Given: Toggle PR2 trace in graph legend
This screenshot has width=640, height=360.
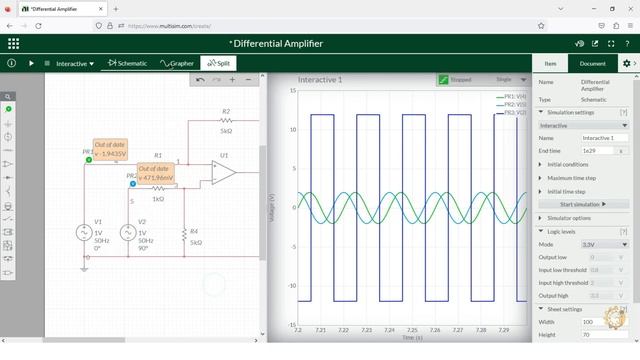Looking at the screenshot, I should [x=511, y=105].
